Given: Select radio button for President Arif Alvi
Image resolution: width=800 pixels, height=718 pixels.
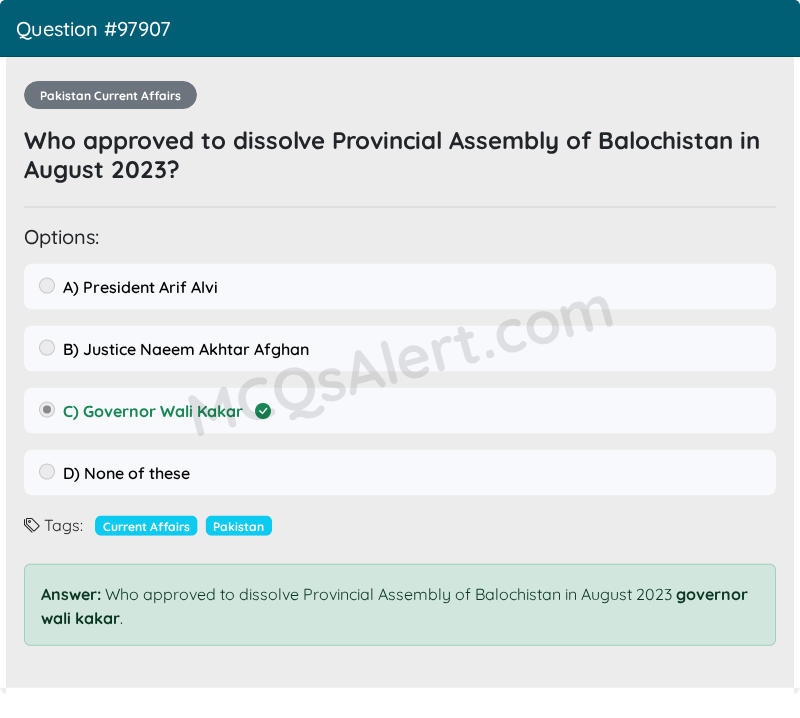Looking at the screenshot, I should click(47, 286).
